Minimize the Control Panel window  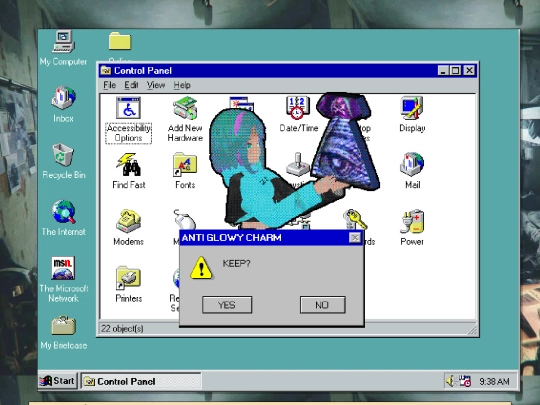[443, 71]
